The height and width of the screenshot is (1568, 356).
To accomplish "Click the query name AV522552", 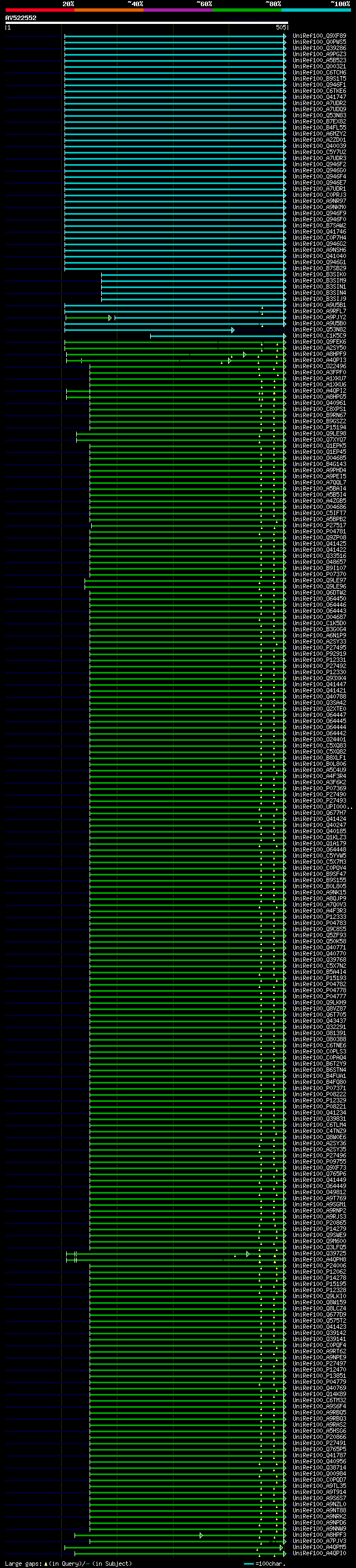I will (21, 18).
